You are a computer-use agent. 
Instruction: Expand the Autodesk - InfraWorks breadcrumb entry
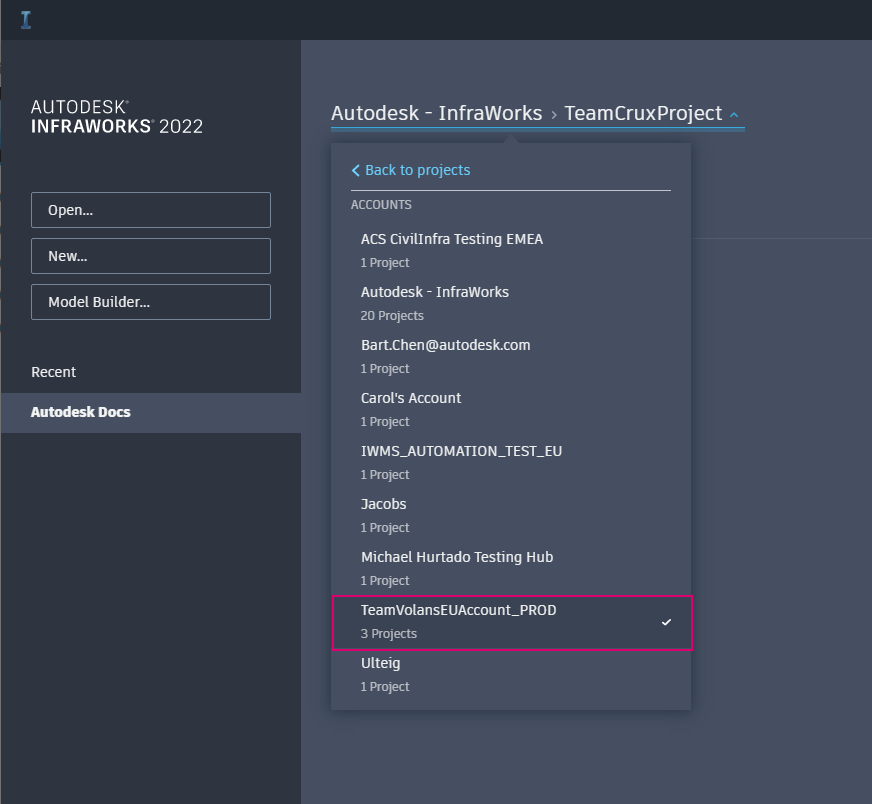pyautogui.click(x=435, y=113)
